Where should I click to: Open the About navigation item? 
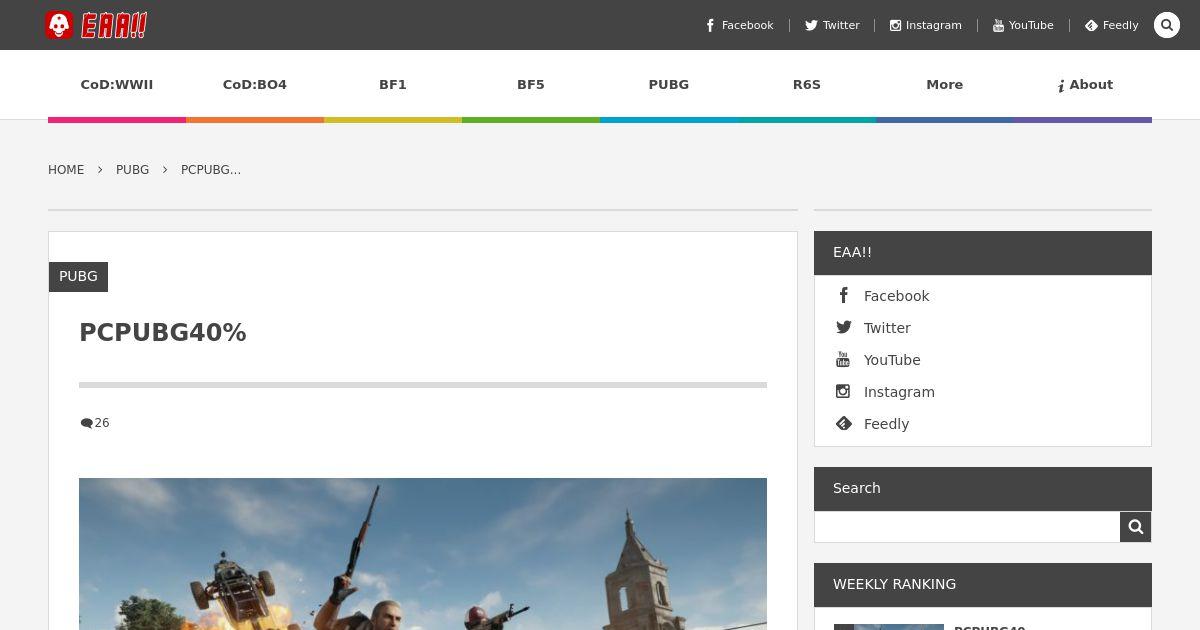[1083, 85]
